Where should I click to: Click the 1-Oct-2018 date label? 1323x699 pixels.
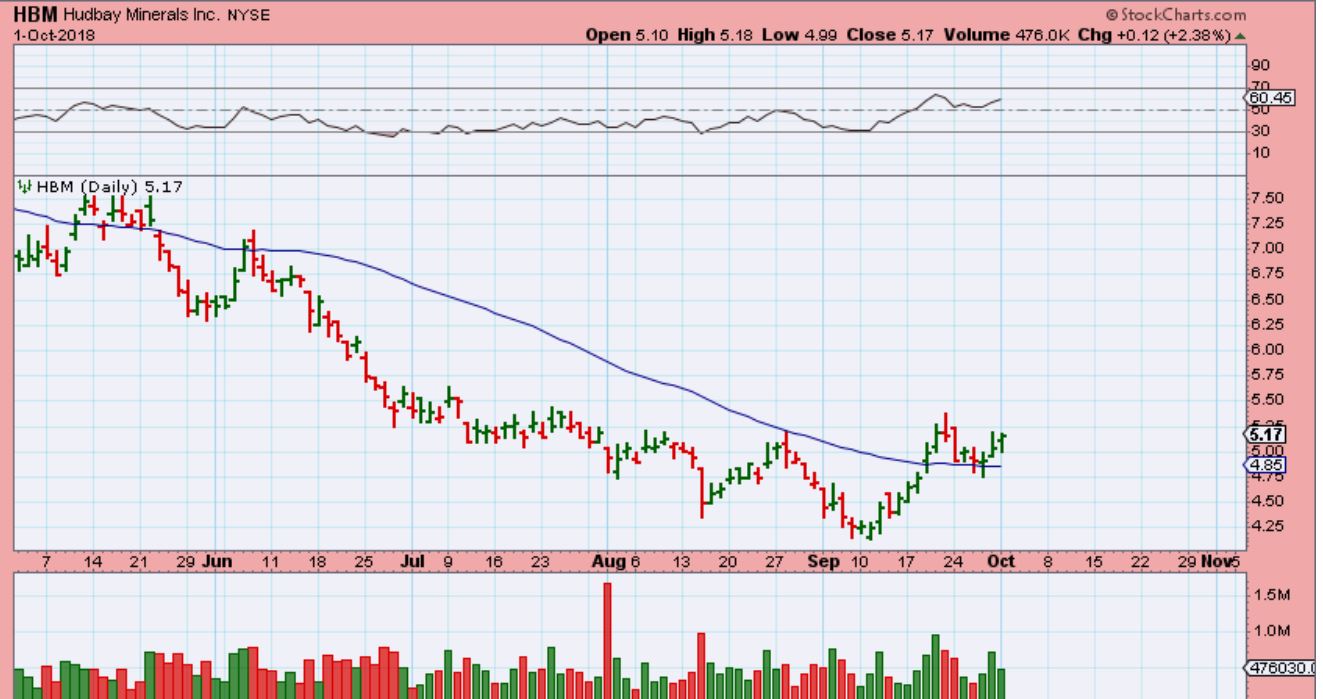[52, 35]
